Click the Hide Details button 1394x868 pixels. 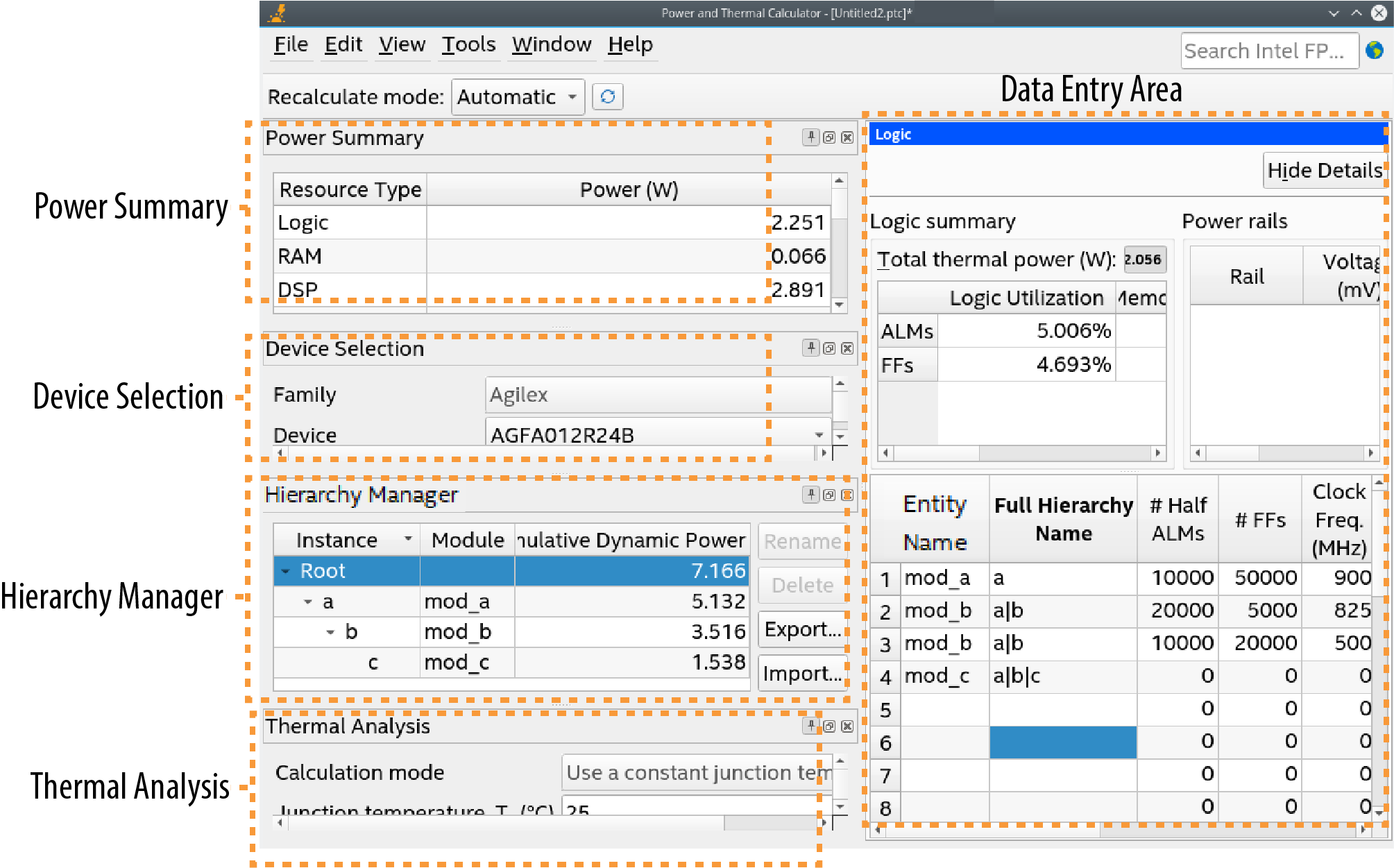click(x=1324, y=171)
